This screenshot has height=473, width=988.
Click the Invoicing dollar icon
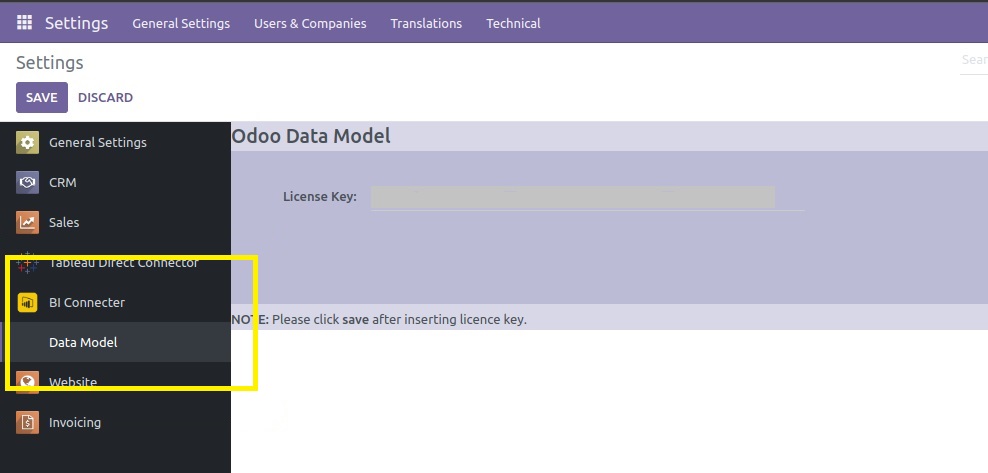27,422
